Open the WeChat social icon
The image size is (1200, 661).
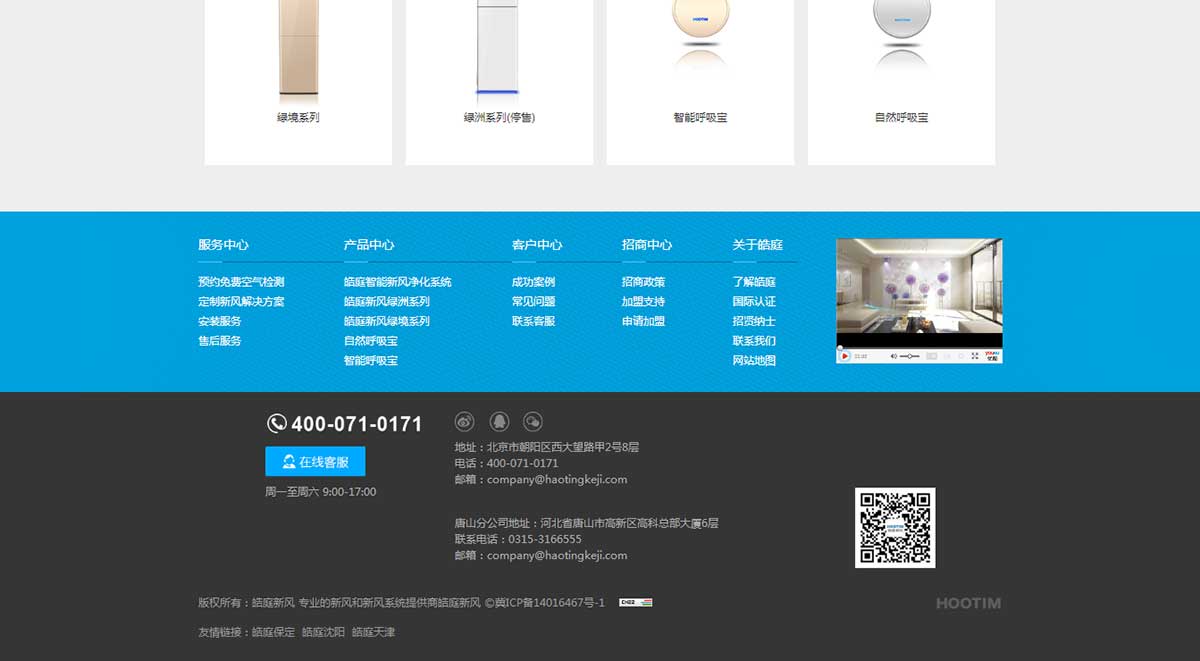tap(533, 422)
